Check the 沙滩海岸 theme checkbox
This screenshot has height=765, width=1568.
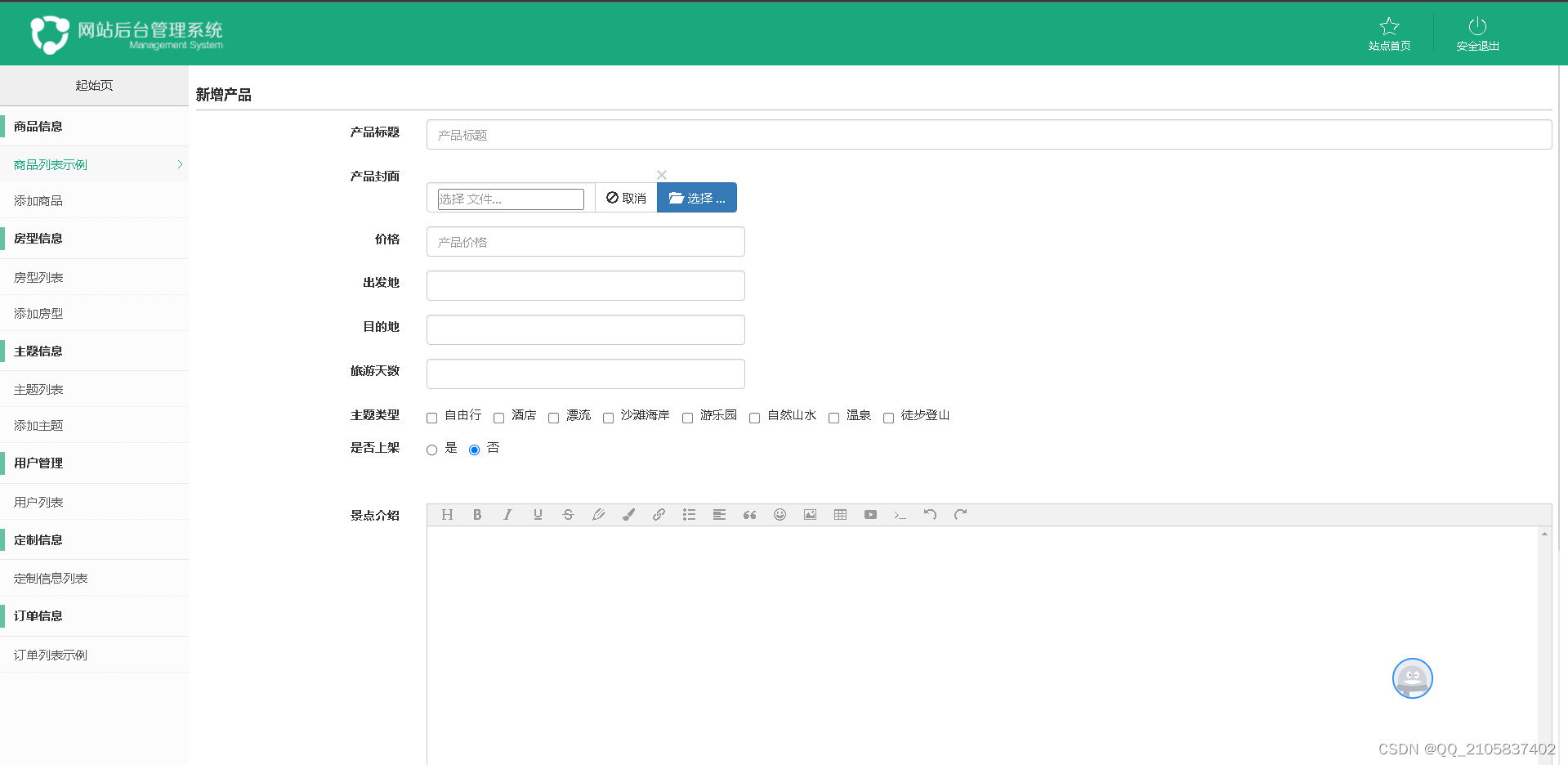tap(609, 418)
